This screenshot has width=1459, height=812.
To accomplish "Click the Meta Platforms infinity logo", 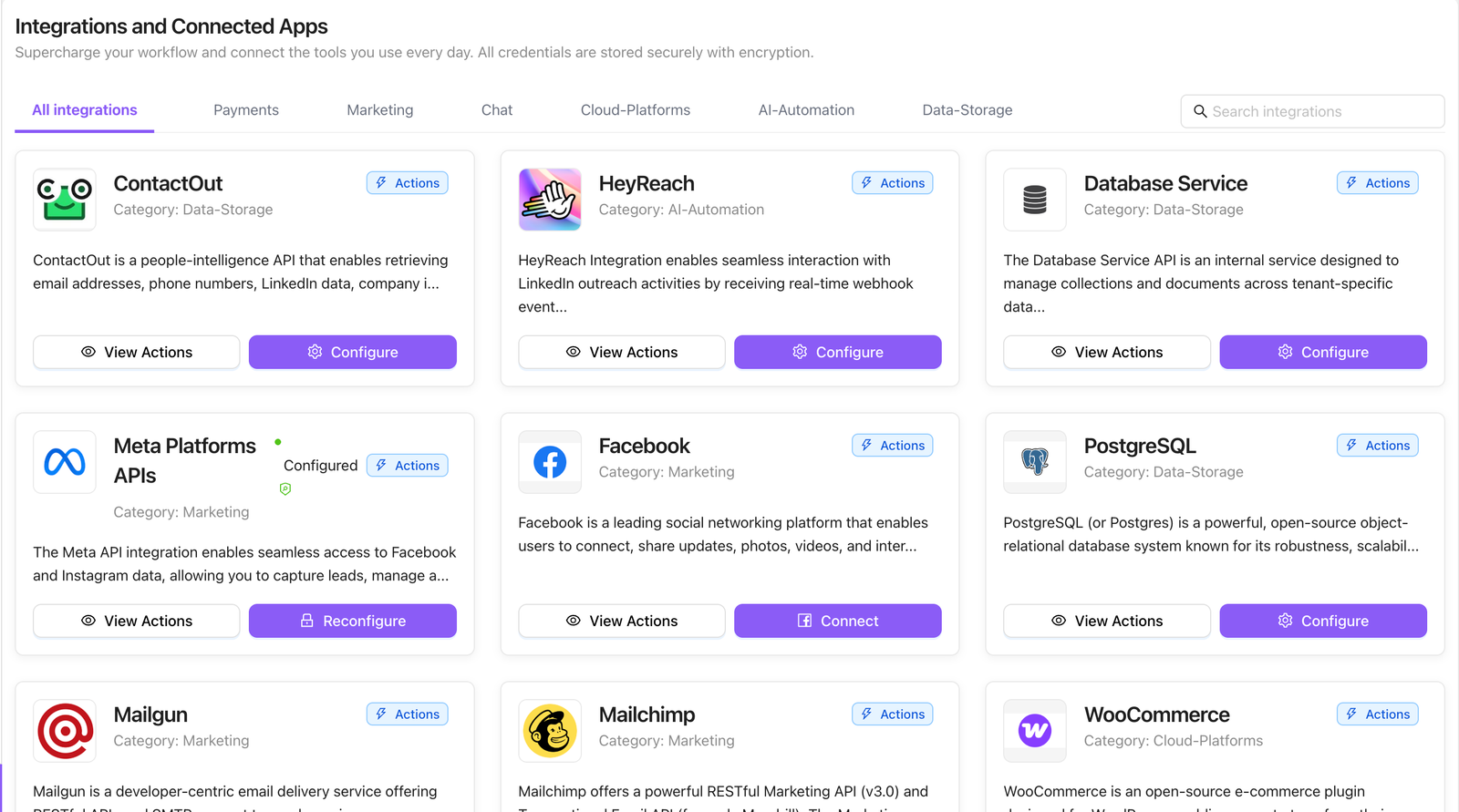I will pos(65,462).
